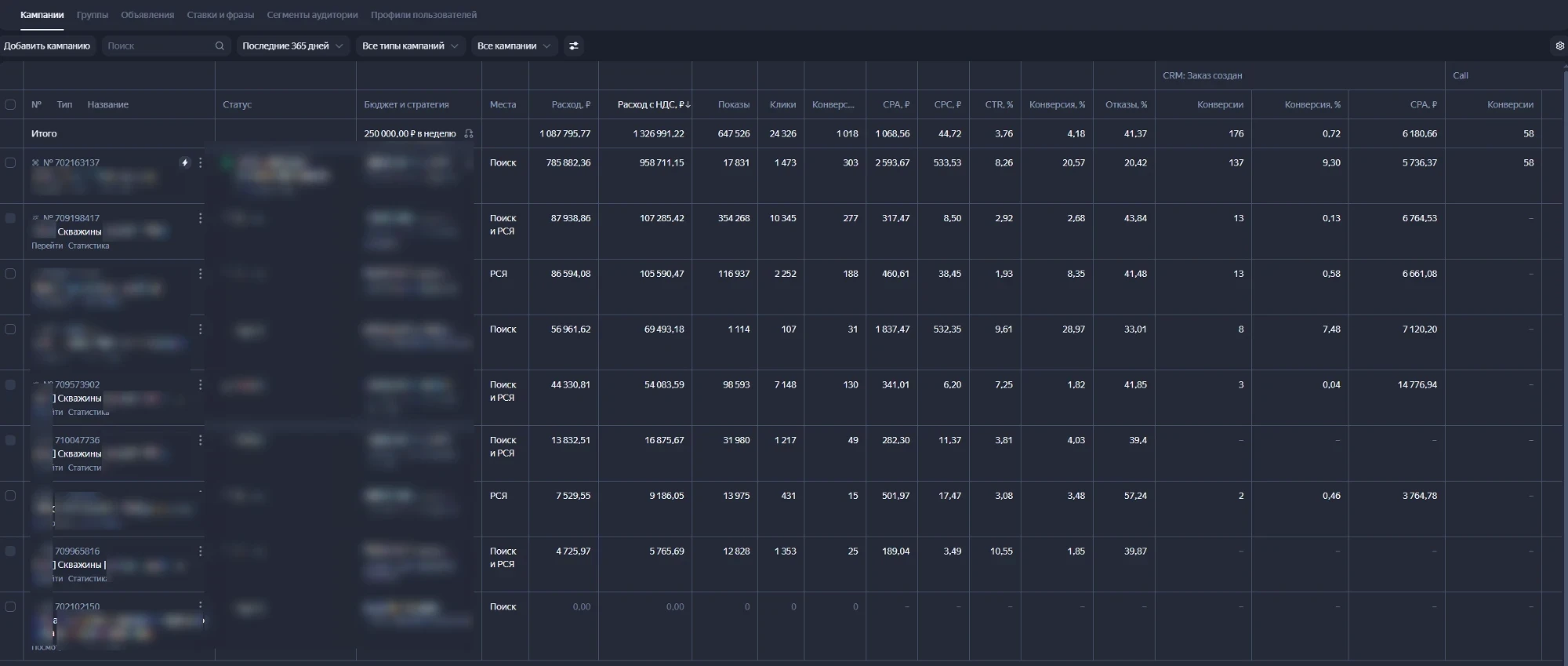Open the filter sliders settings icon
The height and width of the screenshot is (666, 1568).
tap(574, 46)
